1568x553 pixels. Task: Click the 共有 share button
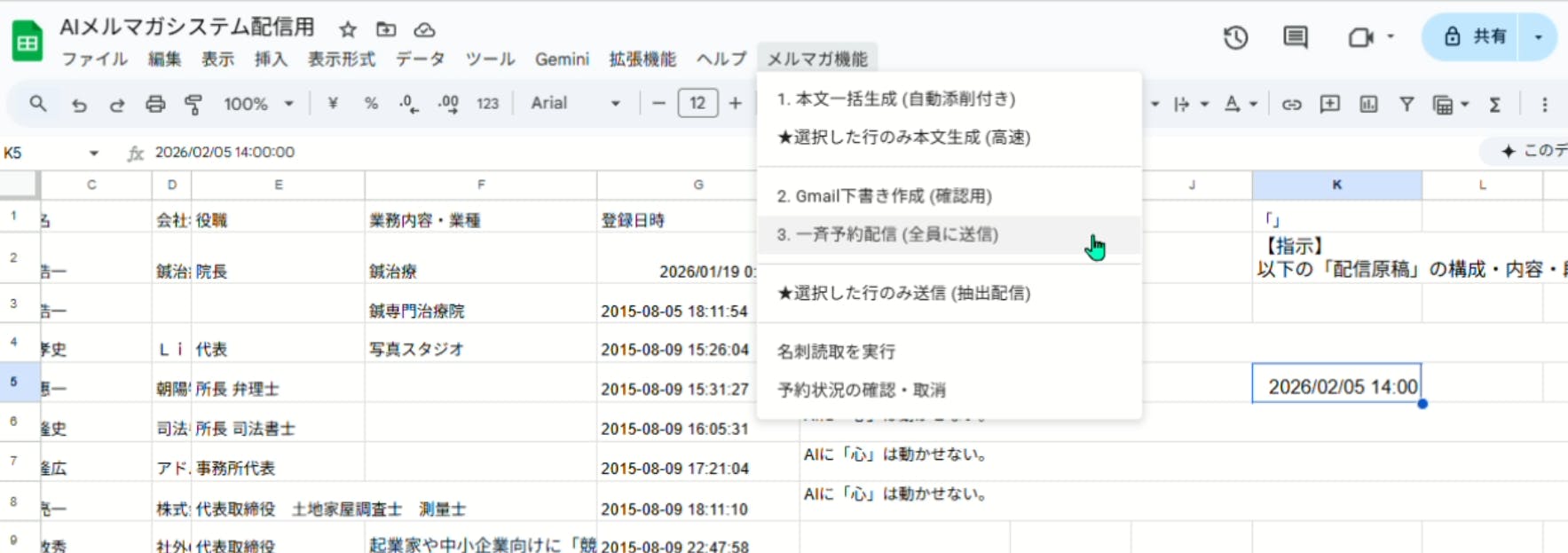(x=1477, y=36)
